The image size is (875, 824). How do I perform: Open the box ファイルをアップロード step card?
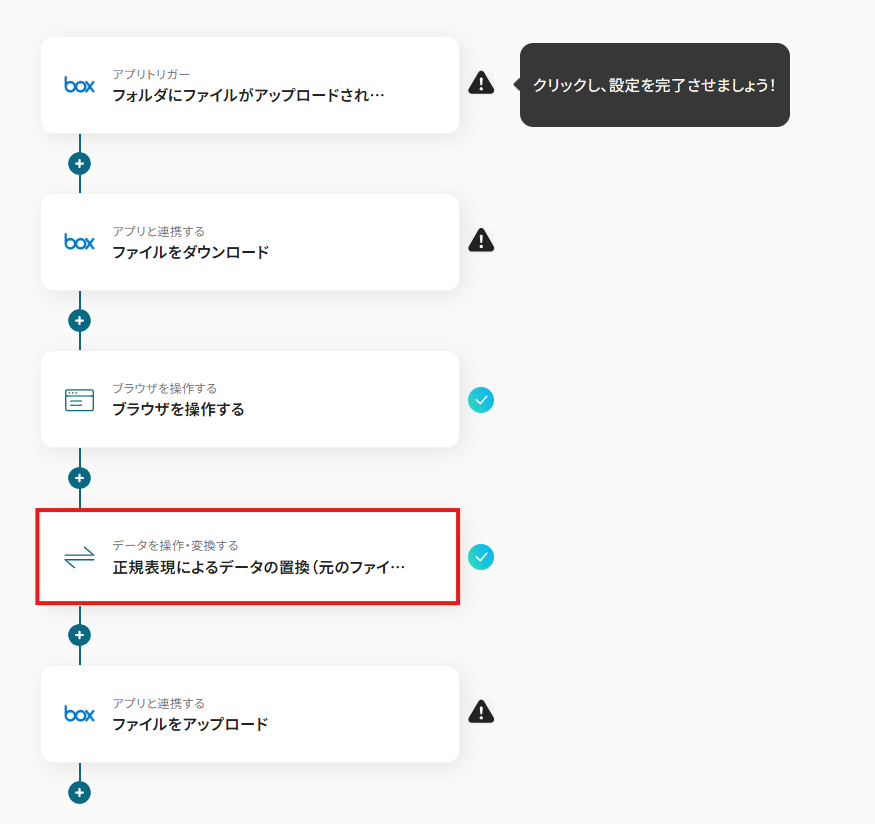pyautogui.click(x=250, y=714)
